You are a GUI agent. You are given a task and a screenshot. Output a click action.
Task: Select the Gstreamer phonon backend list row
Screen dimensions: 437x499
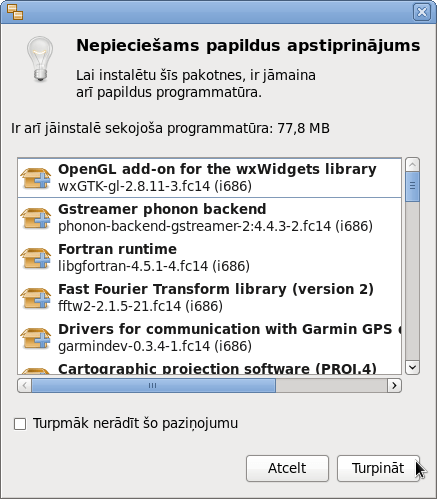tap(209, 218)
